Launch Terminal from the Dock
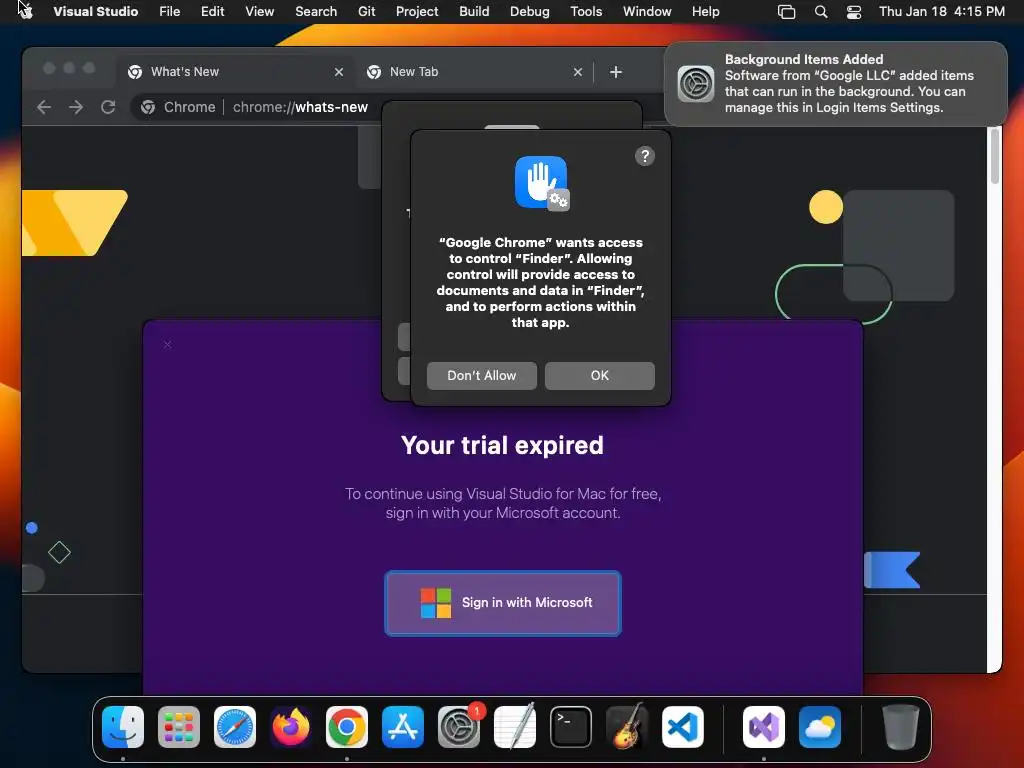 click(571, 727)
